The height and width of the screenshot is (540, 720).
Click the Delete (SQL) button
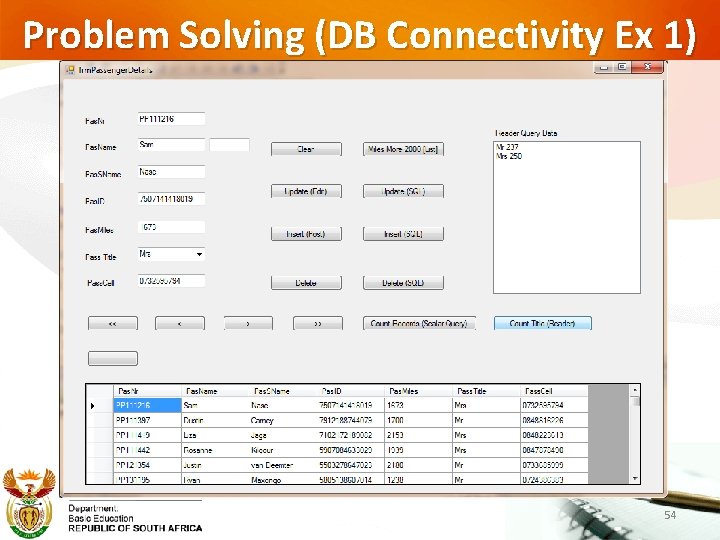click(x=403, y=283)
